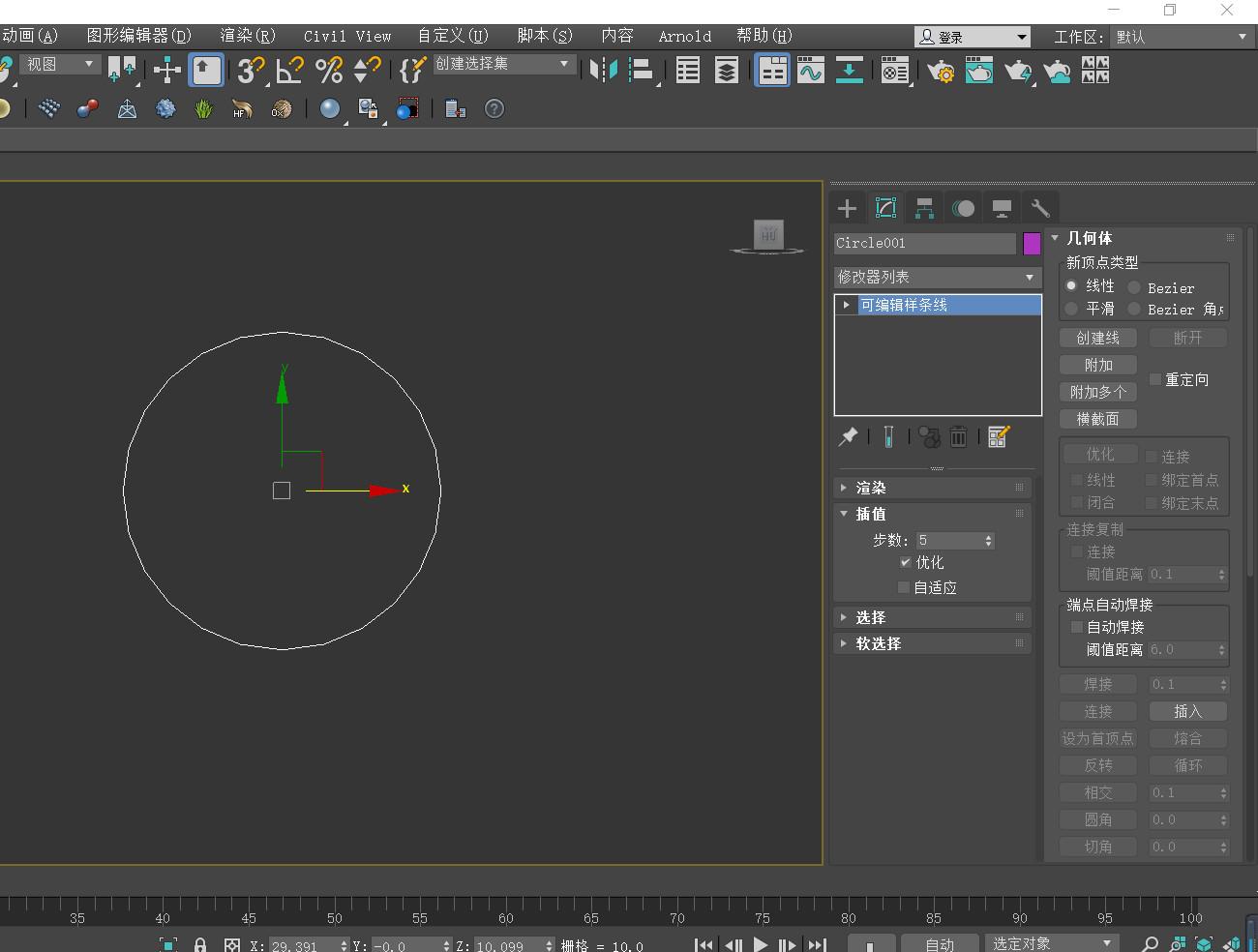Screen dimensions: 1258x952
Task: Click the 创建线 button
Action: click(x=1097, y=338)
